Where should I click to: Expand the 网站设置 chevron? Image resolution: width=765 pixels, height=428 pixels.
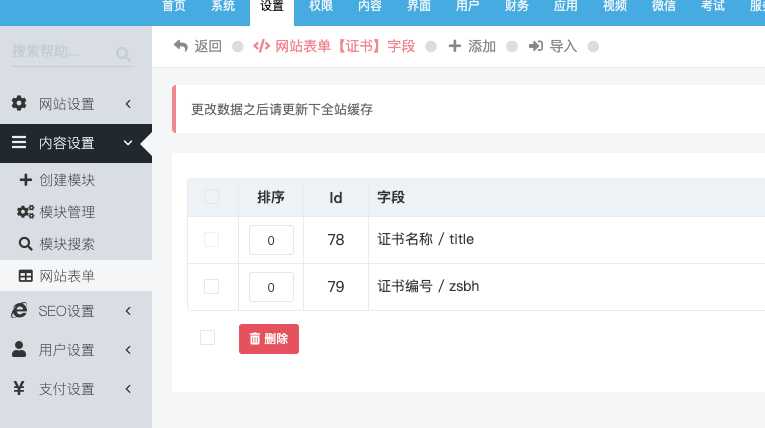click(x=128, y=103)
